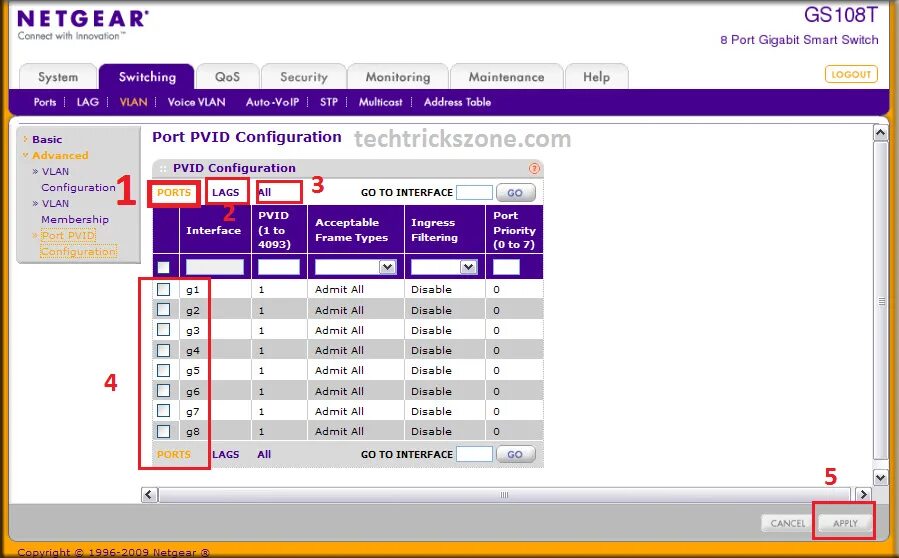Click the top GO button
Screen dimensions: 899x558
click(x=515, y=193)
